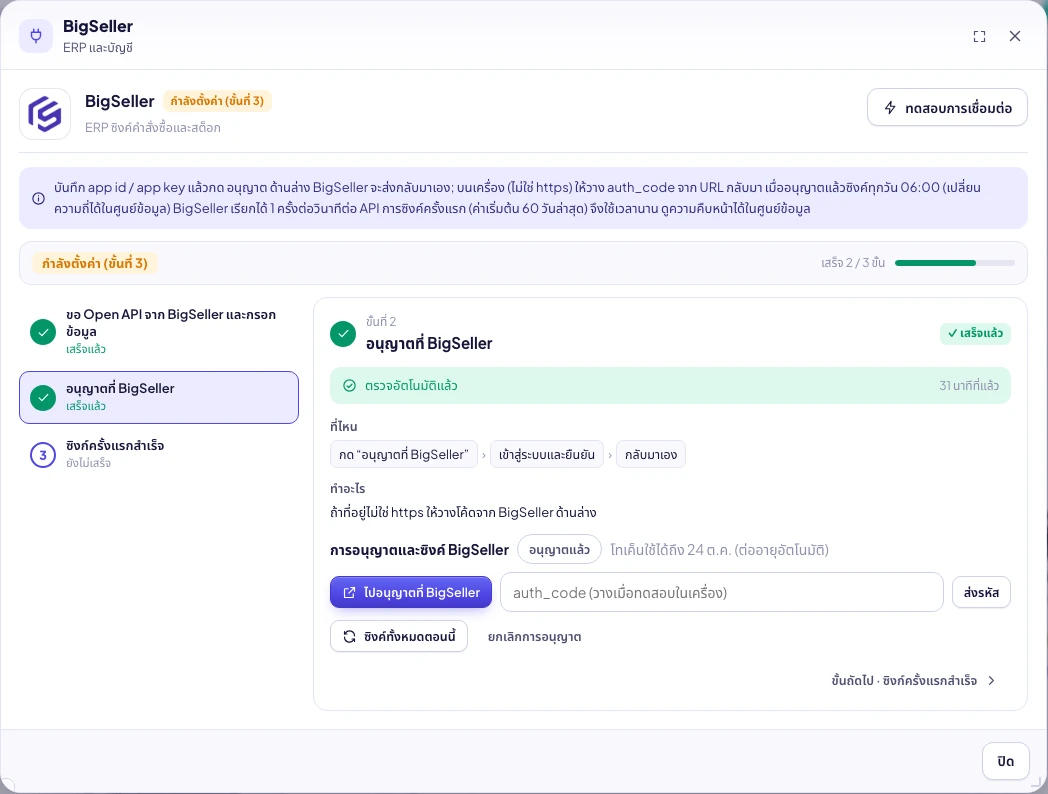The height and width of the screenshot is (794, 1048).
Task: Click the BigSeller logo icon
Action: pos(45,114)
